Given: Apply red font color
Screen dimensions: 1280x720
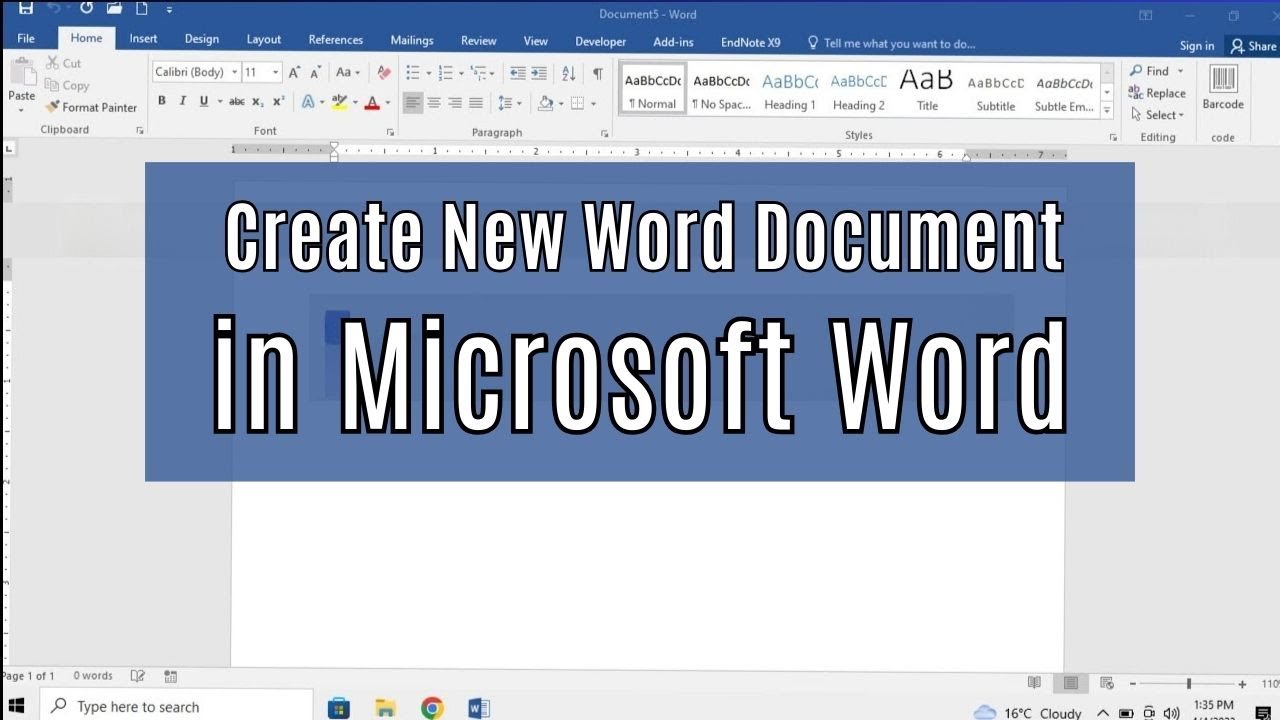Looking at the screenshot, I should (372, 101).
